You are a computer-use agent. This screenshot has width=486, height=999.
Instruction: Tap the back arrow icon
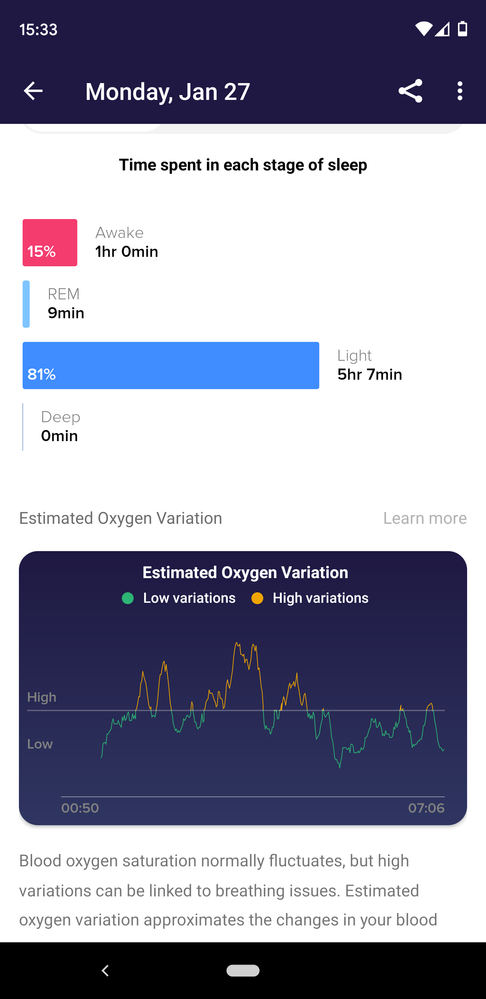point(33,91)
